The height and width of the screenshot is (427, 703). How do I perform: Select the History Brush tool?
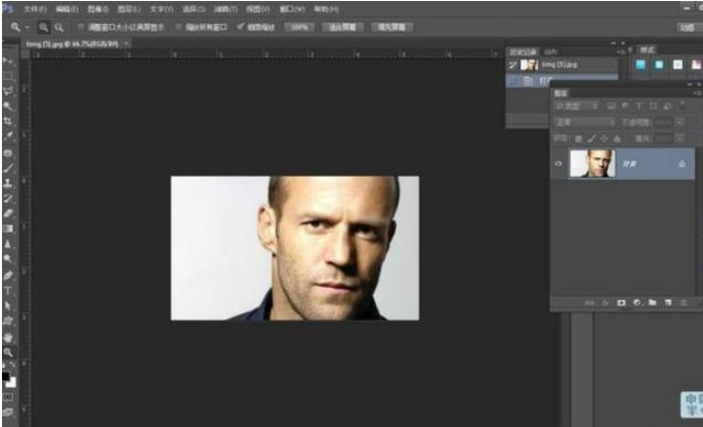(x=8, y=198)
